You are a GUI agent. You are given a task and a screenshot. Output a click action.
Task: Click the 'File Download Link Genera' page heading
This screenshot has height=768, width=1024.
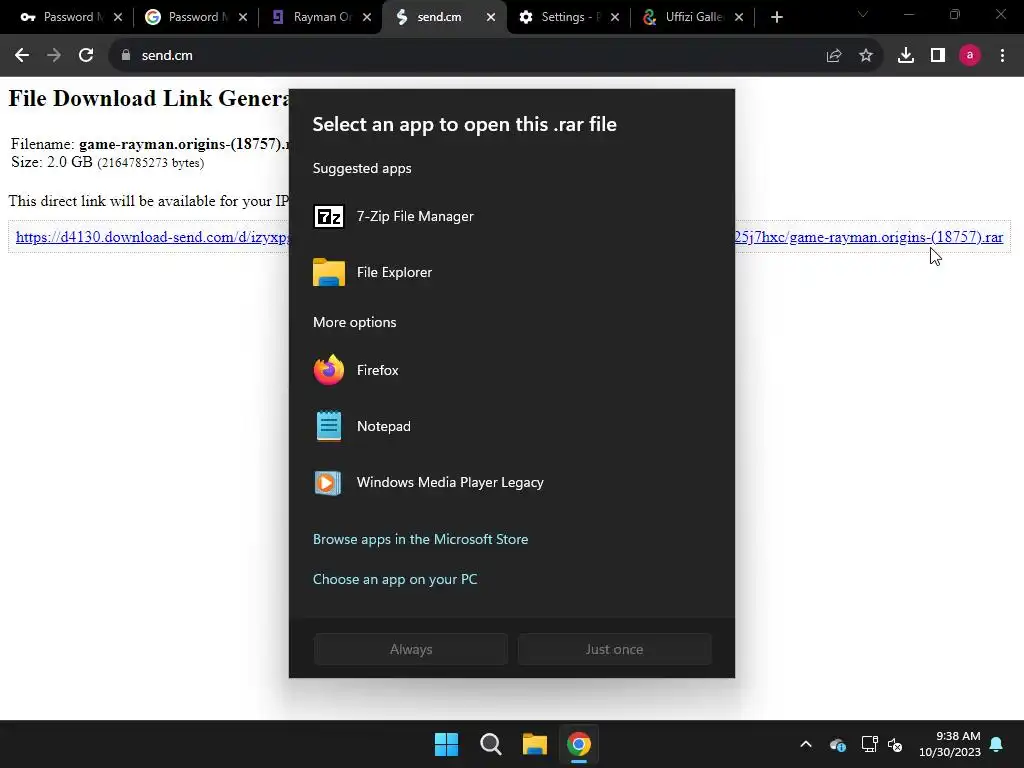tap(149, 99)
